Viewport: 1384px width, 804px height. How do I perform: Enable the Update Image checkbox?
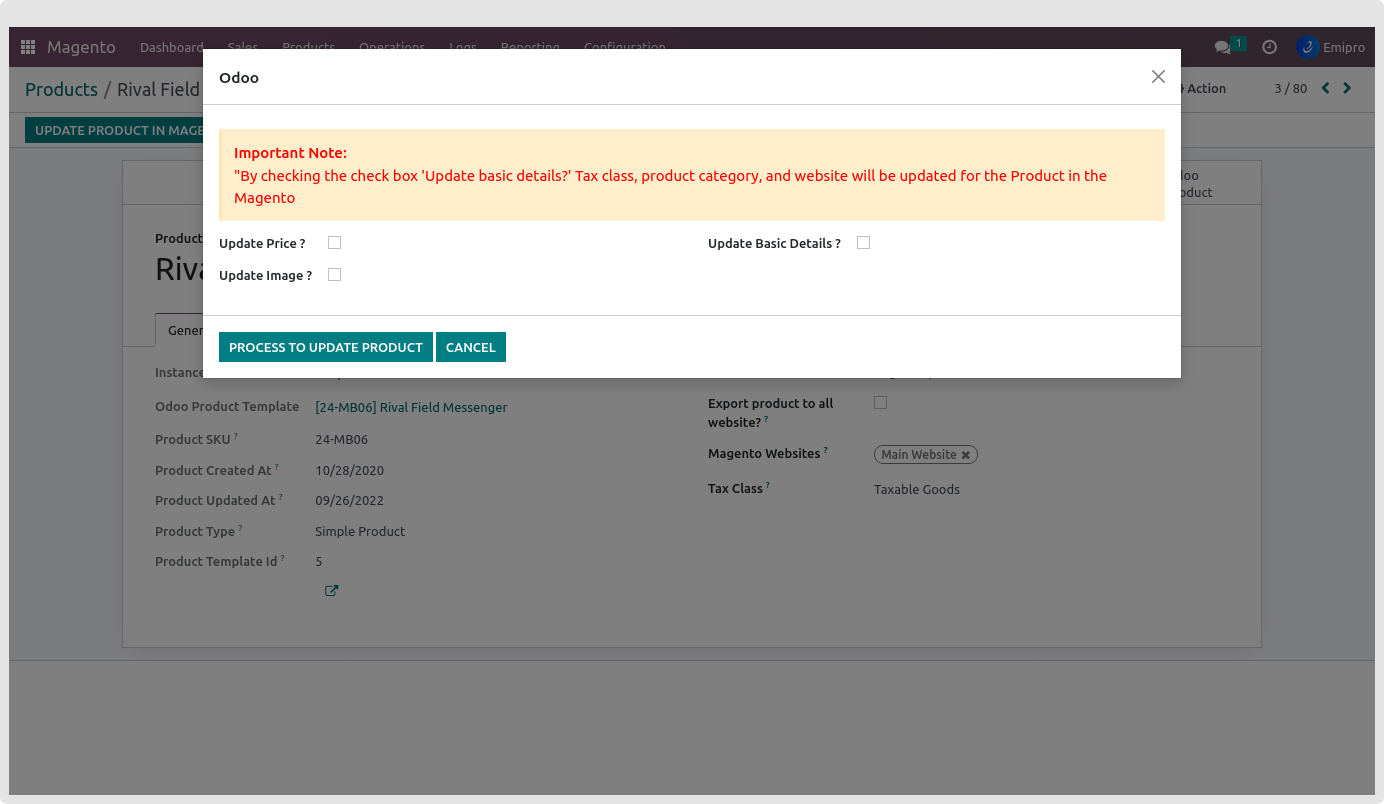[x=335, y=275]
